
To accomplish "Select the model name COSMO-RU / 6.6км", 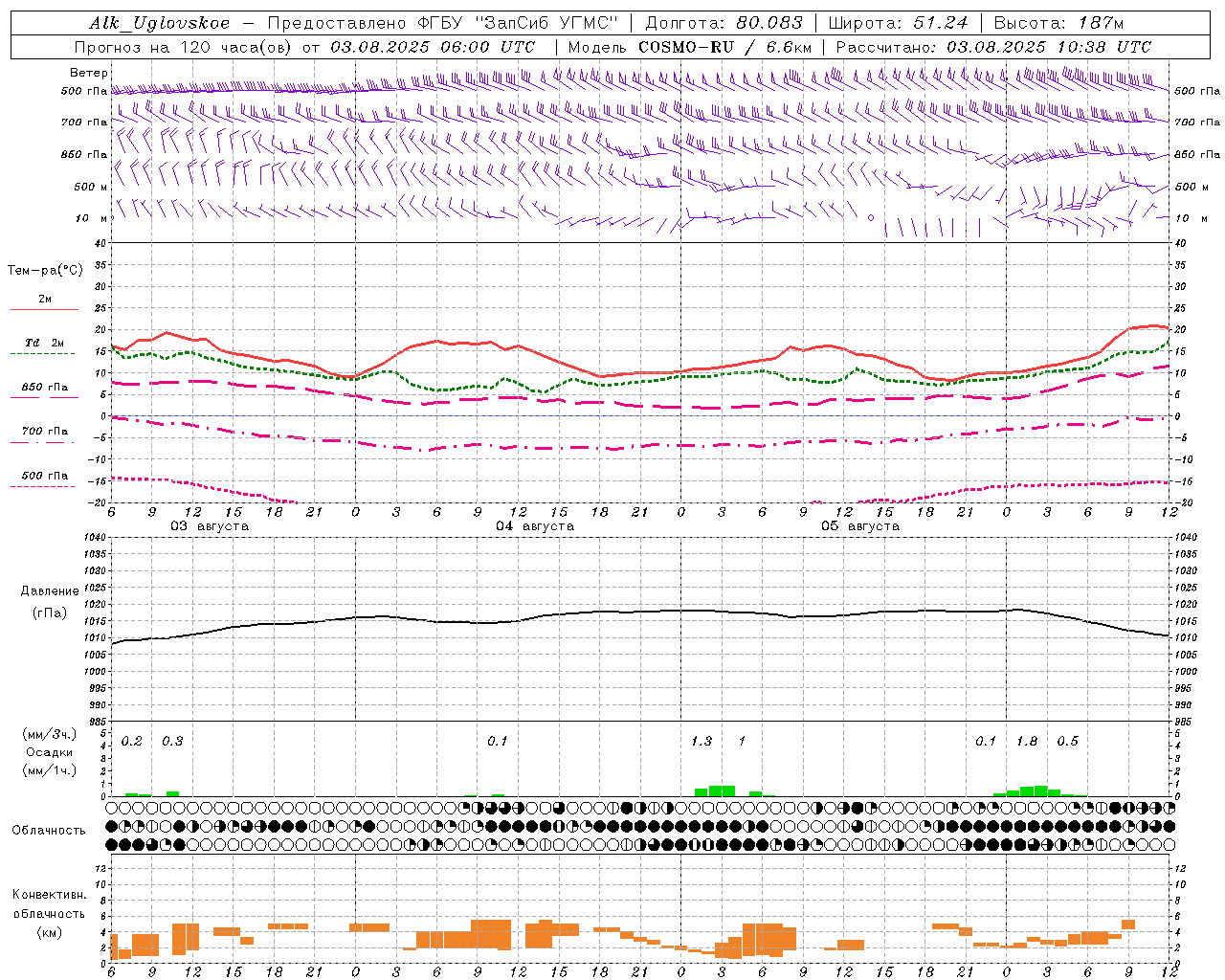I will point(725,47).
